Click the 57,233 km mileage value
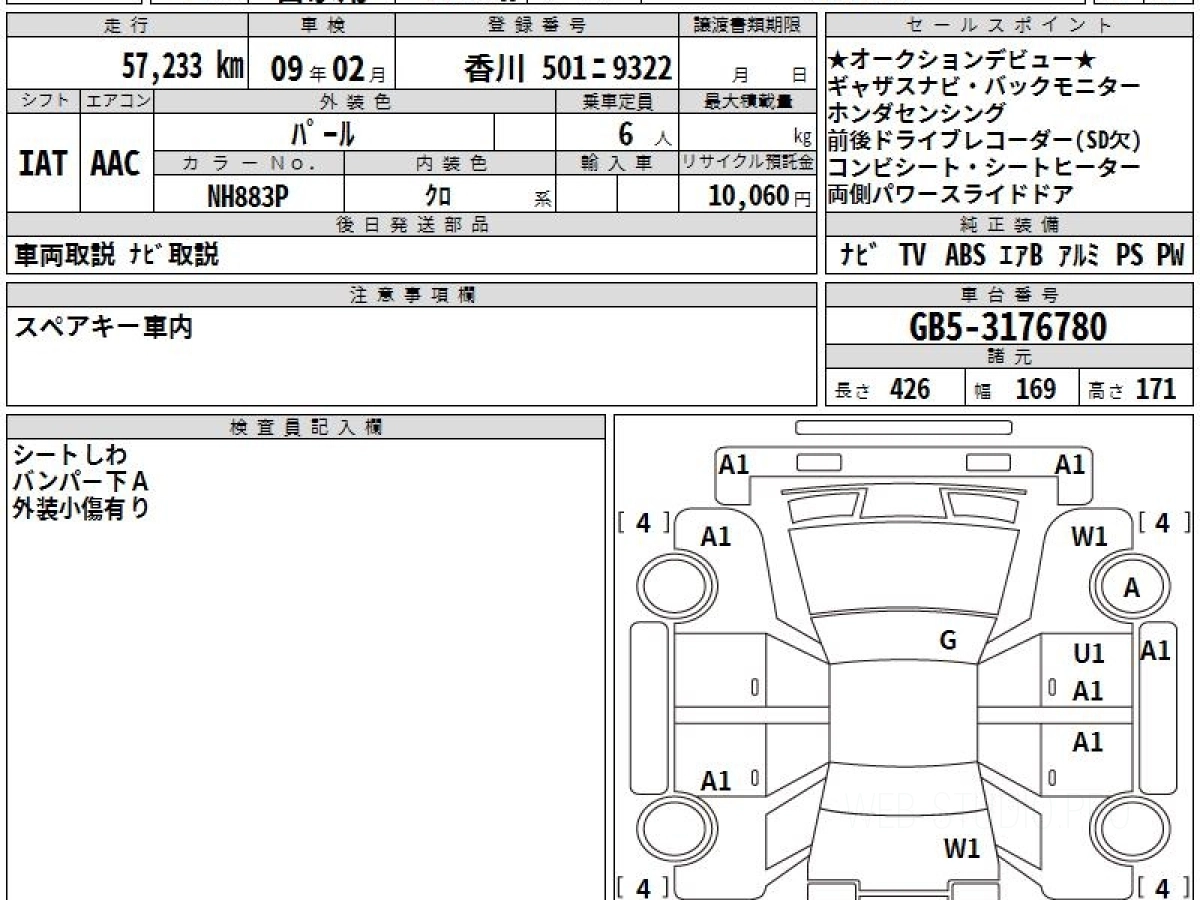The image size is (1200, 900). point(183,67)
